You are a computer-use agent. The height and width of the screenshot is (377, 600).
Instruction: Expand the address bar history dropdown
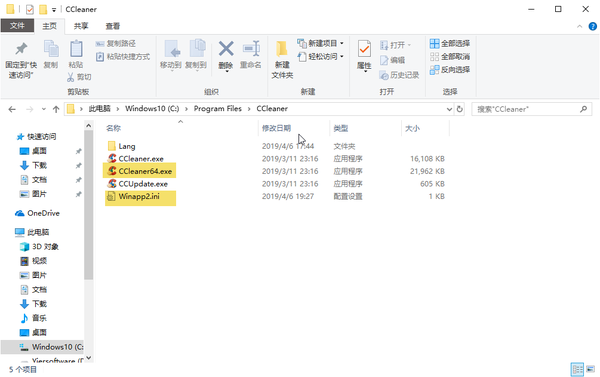coord(449,109)
